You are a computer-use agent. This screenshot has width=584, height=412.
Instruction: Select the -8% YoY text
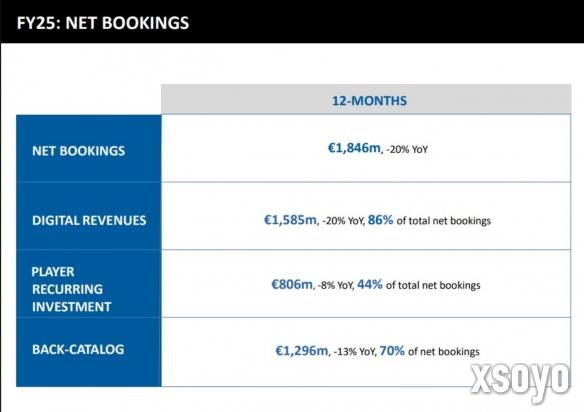pos(336,285)
